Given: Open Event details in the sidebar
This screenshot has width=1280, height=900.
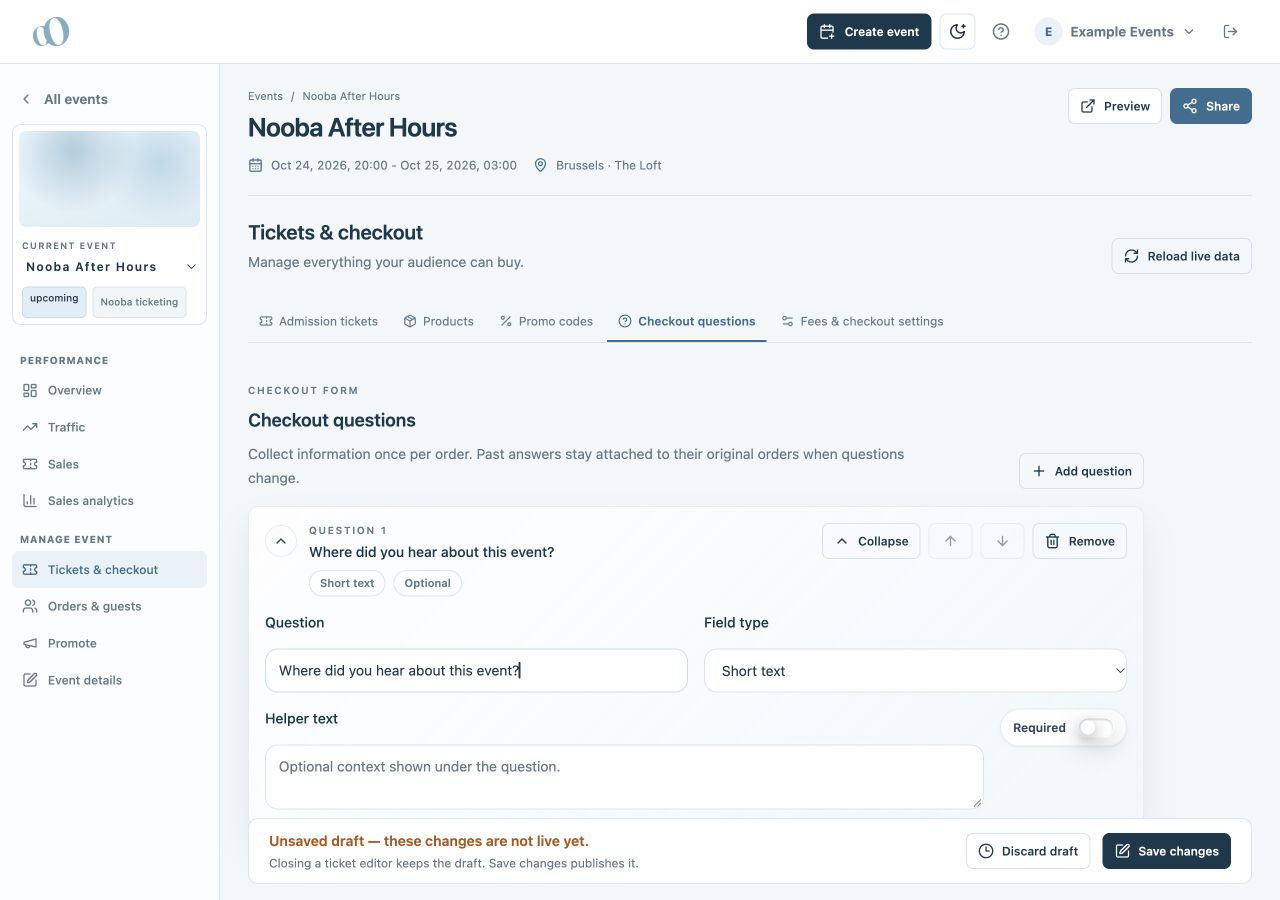Looking at the screenshot, I should pyautogui.click(x=109, y=680).
